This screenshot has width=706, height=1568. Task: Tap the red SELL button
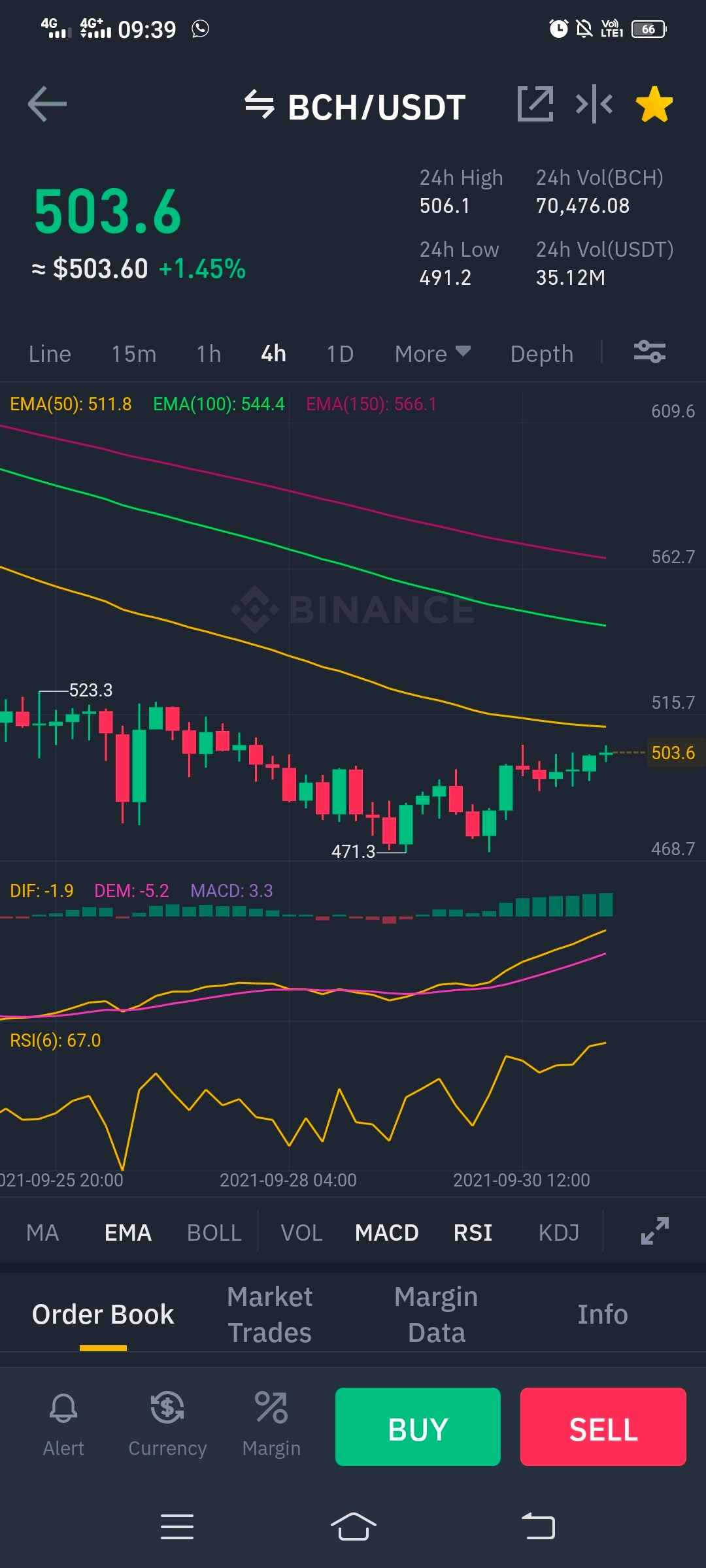[x=603, y=1427]
